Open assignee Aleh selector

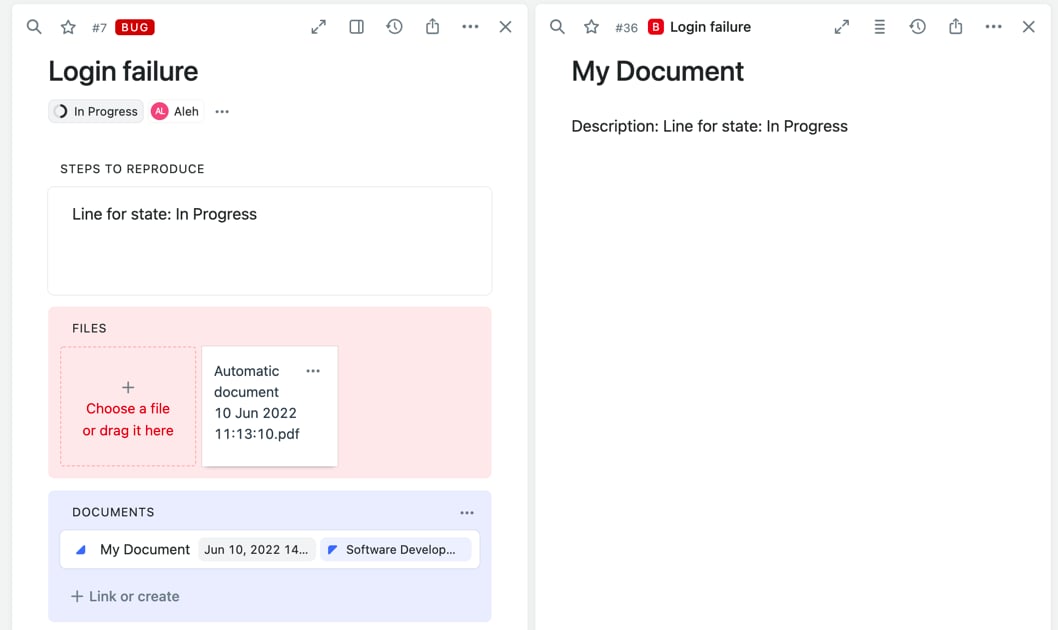click(x=175, y=111)
